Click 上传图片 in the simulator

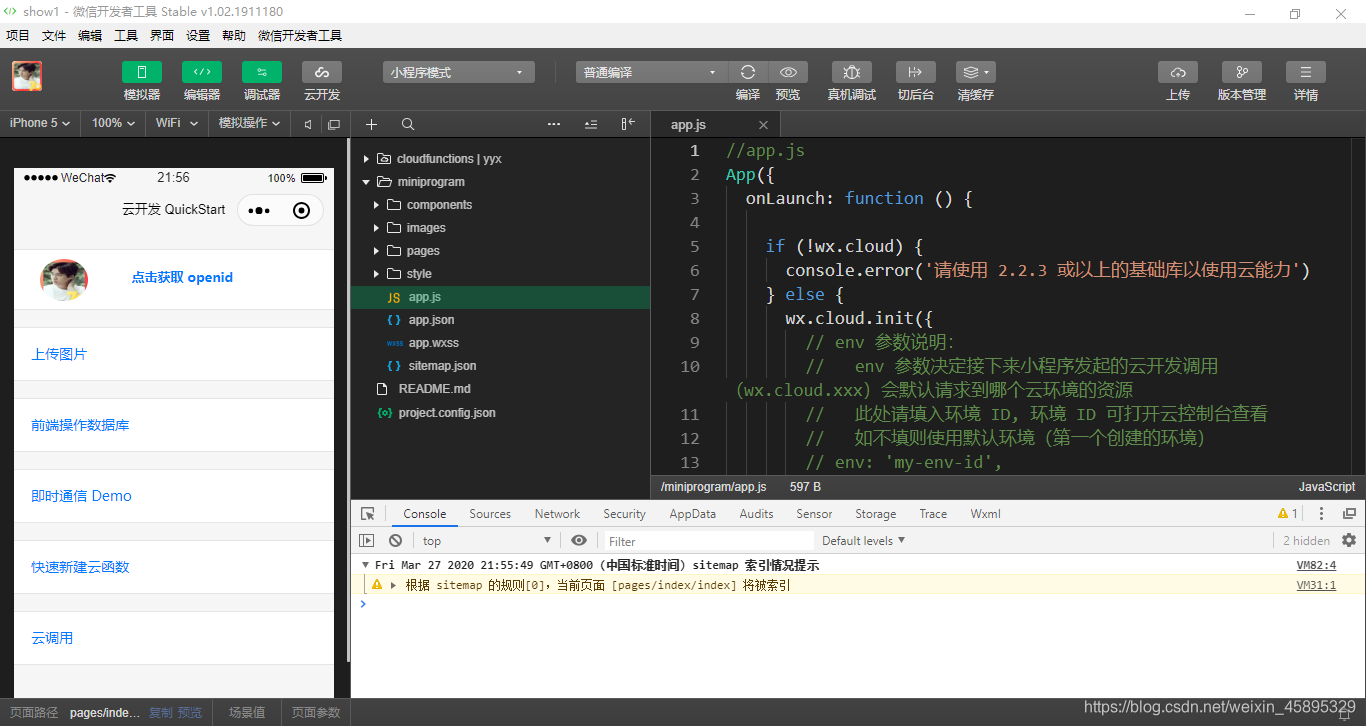pyautogui.click(x=59, y=354)
